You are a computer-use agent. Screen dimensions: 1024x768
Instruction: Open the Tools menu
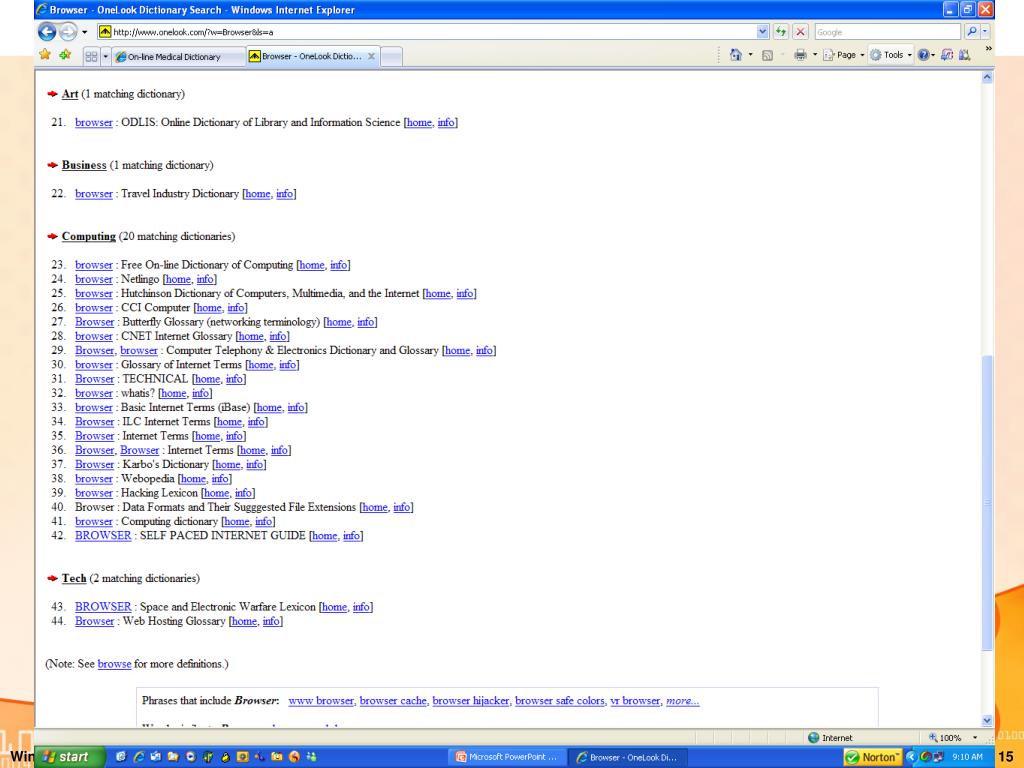[890, 55]
